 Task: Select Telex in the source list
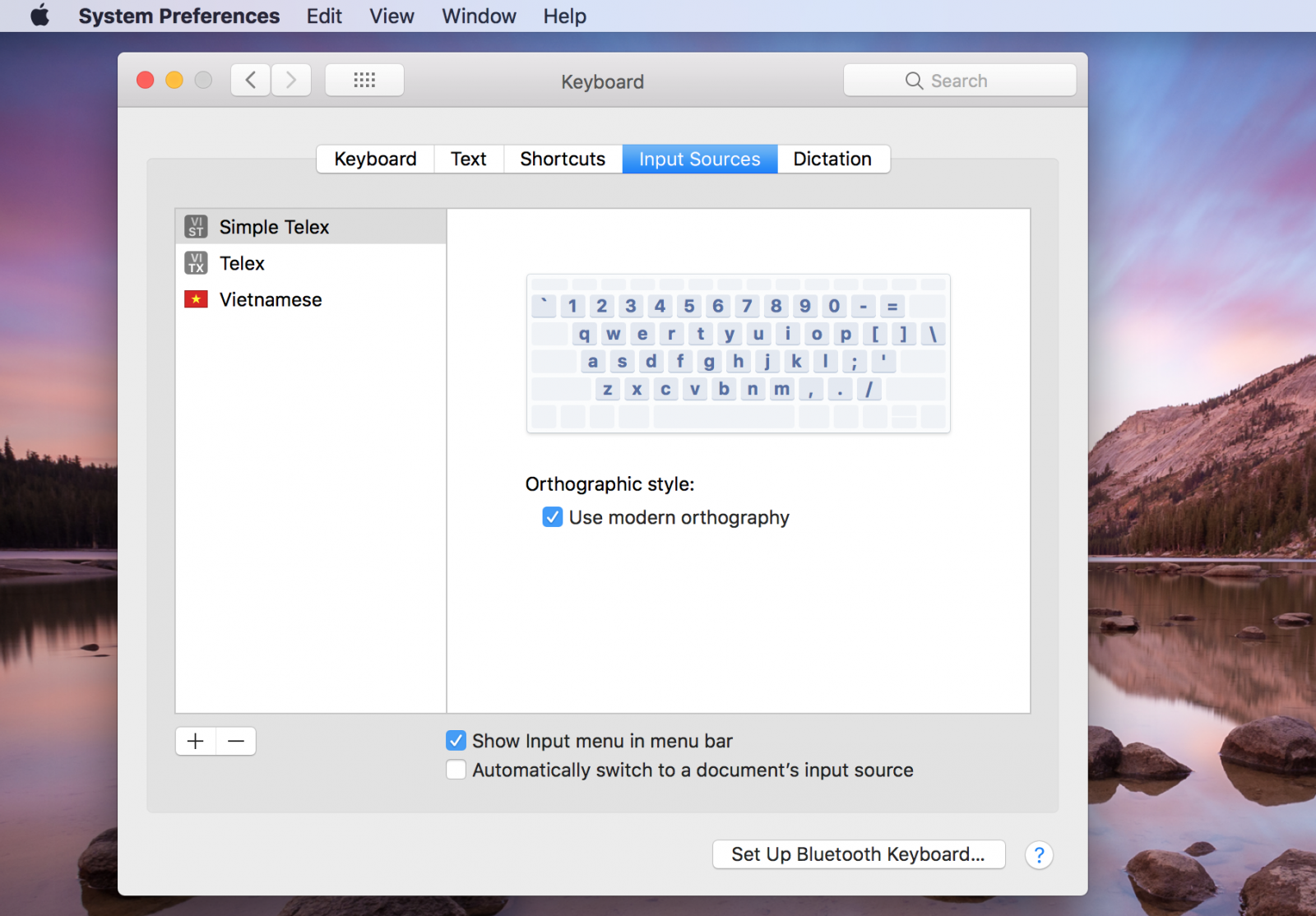tap(311, 263)
